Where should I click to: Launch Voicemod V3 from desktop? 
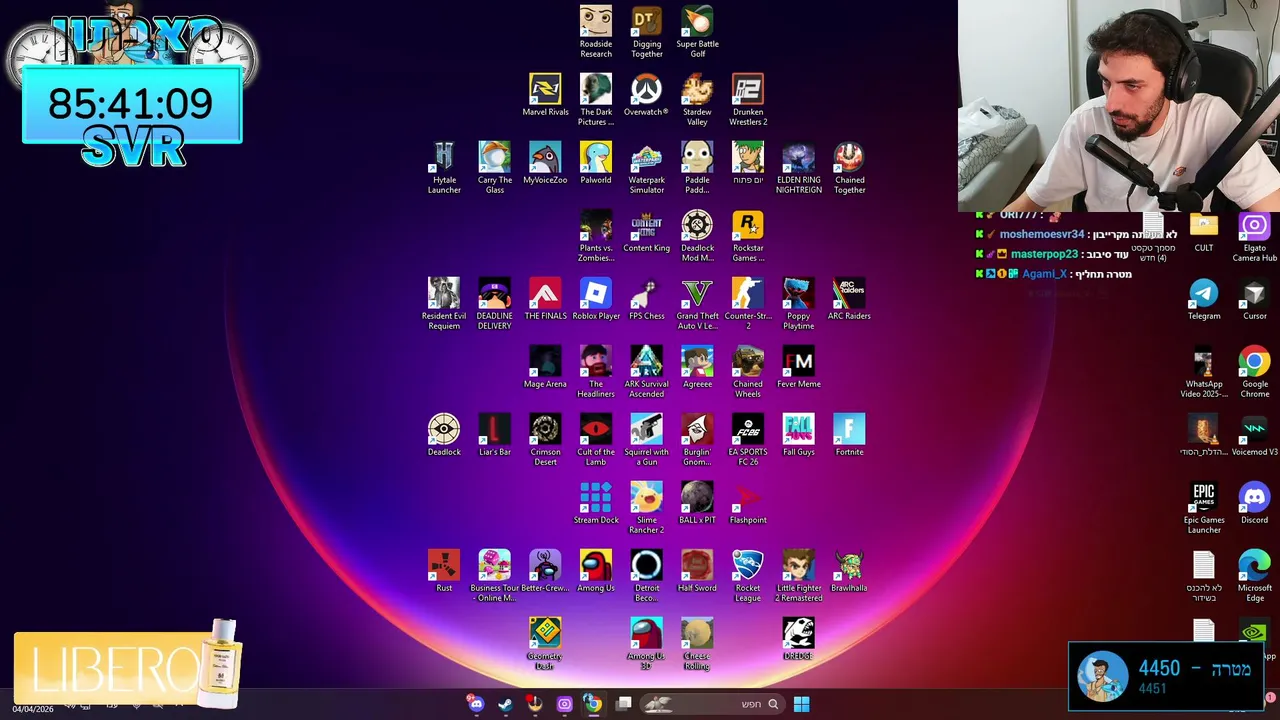[1255, 435]
